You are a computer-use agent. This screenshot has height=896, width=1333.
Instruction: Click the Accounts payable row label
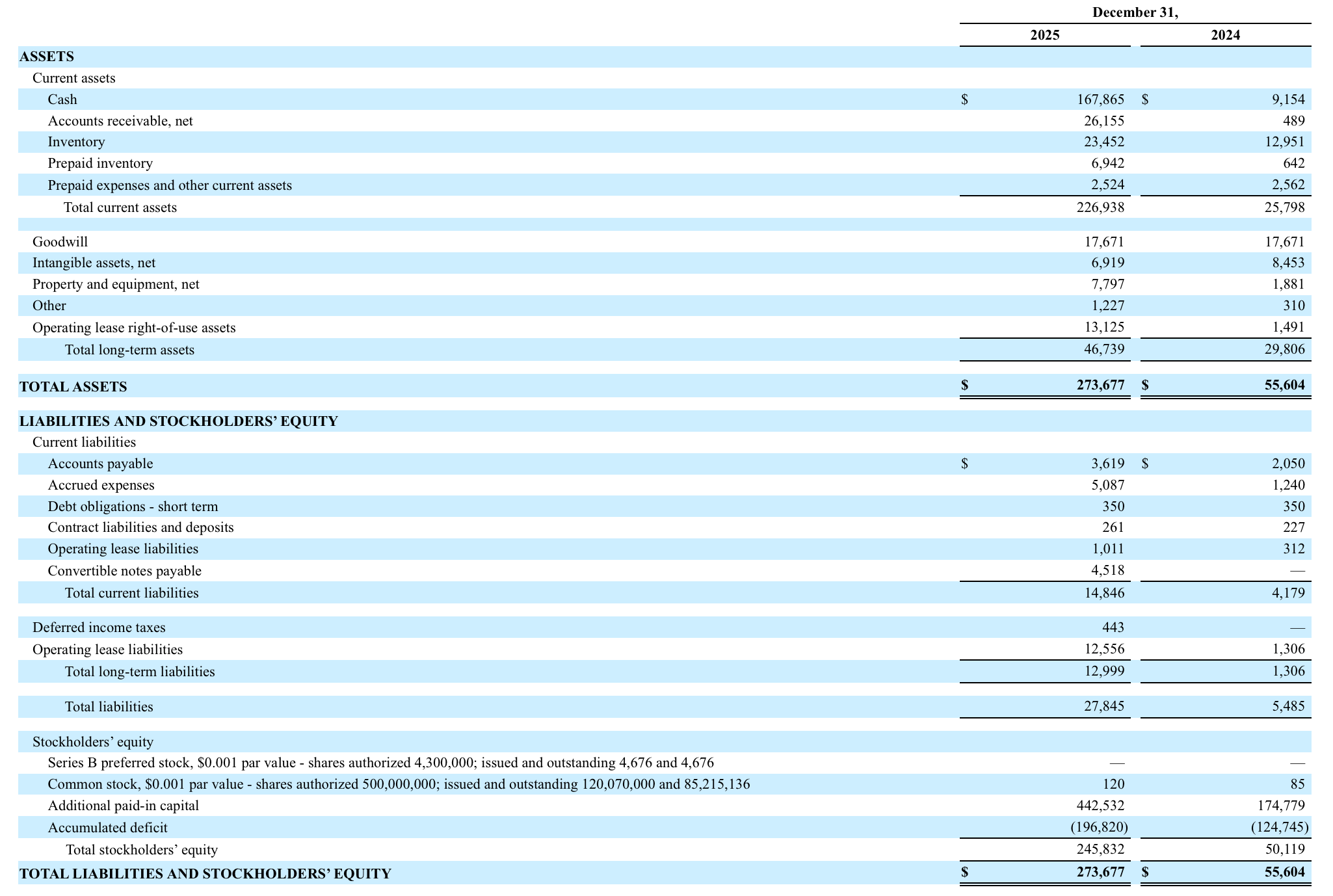coord(100,464)
